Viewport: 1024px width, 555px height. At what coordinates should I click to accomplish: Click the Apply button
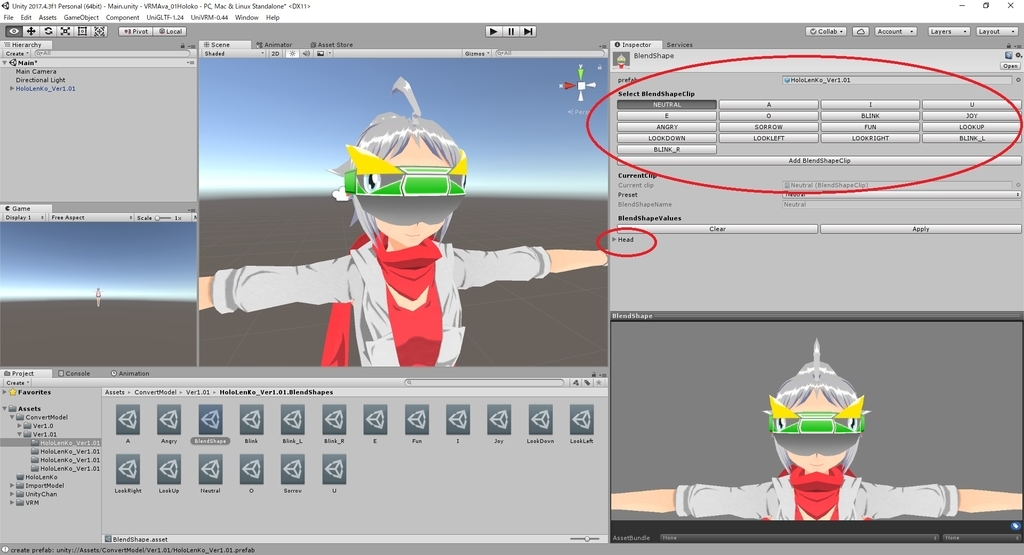pyautogui.click(x=920, y=229)
